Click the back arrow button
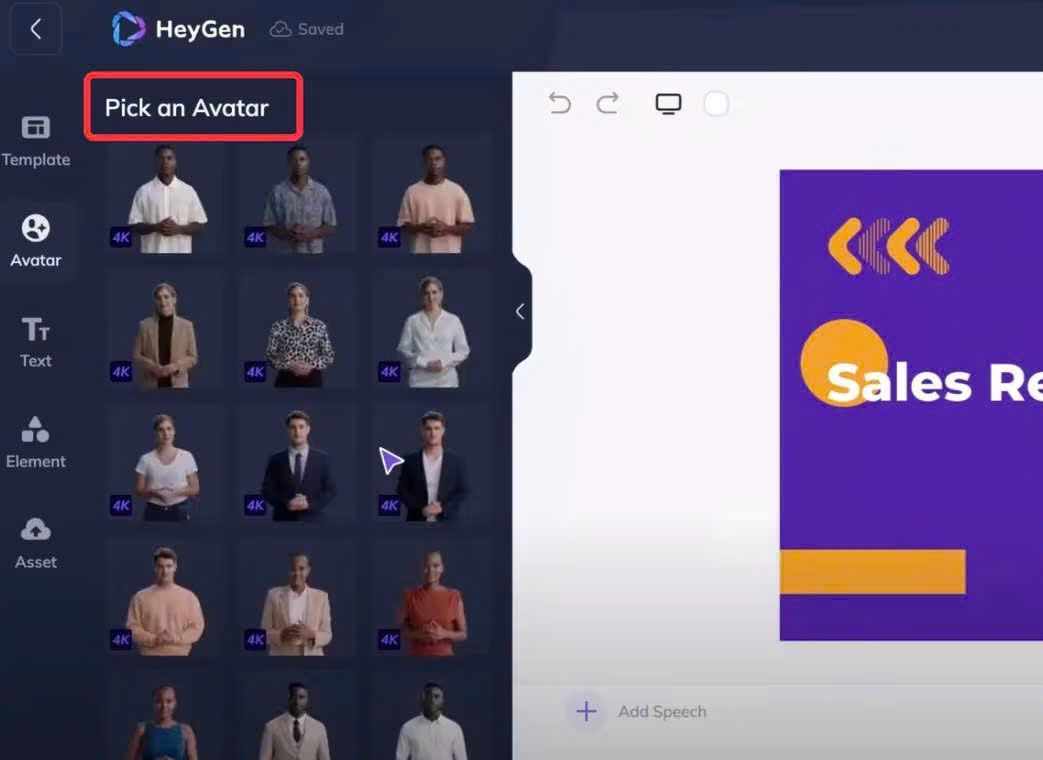This screenshot has height=760, width=1043. pyautogui.click(x=36, y=29)
